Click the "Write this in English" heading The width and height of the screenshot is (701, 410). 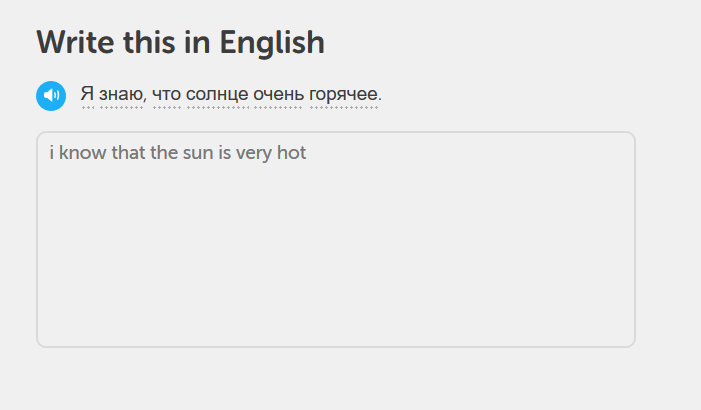click(181, 42)
